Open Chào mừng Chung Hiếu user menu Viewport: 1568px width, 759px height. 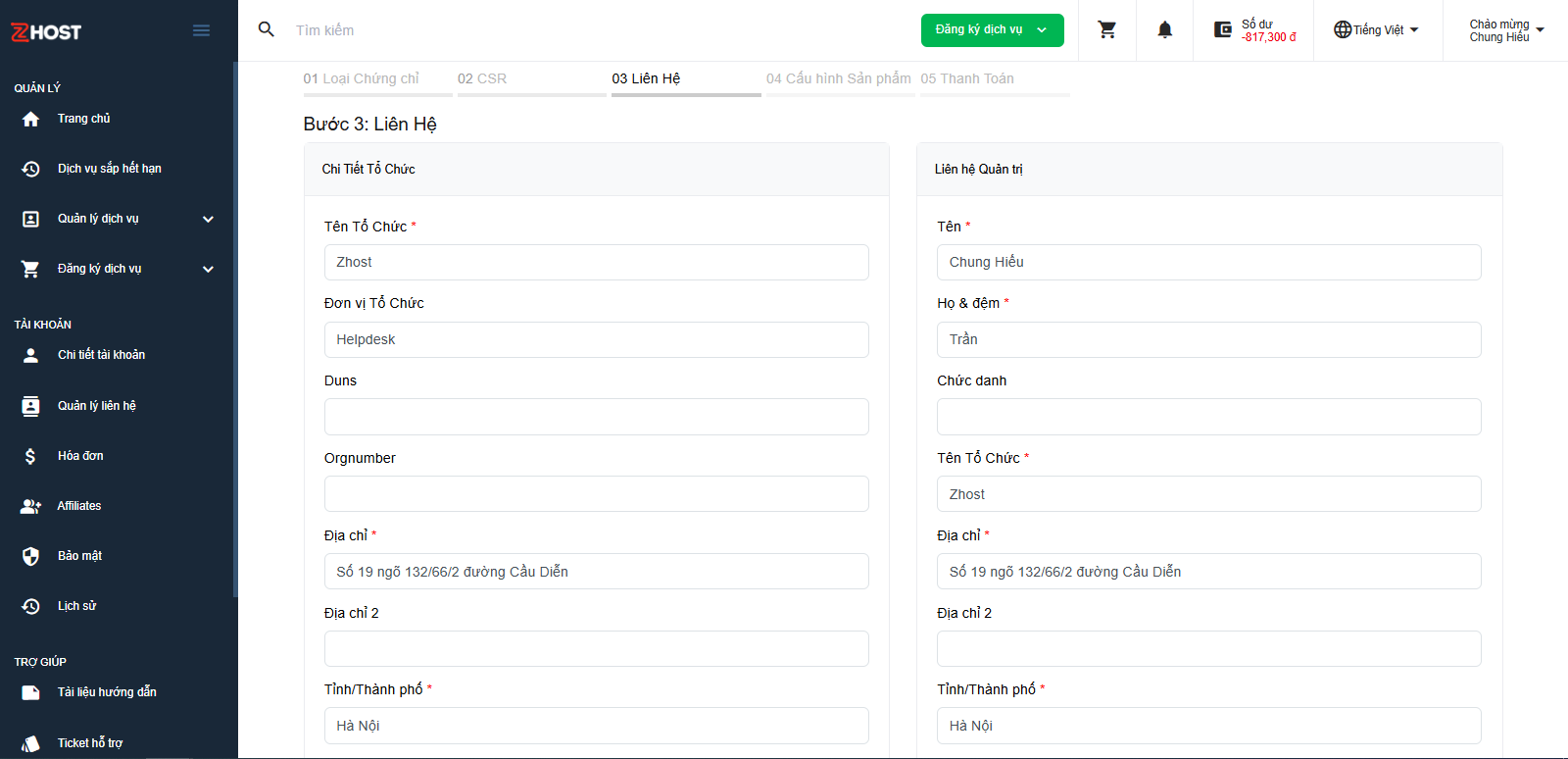1505,30
